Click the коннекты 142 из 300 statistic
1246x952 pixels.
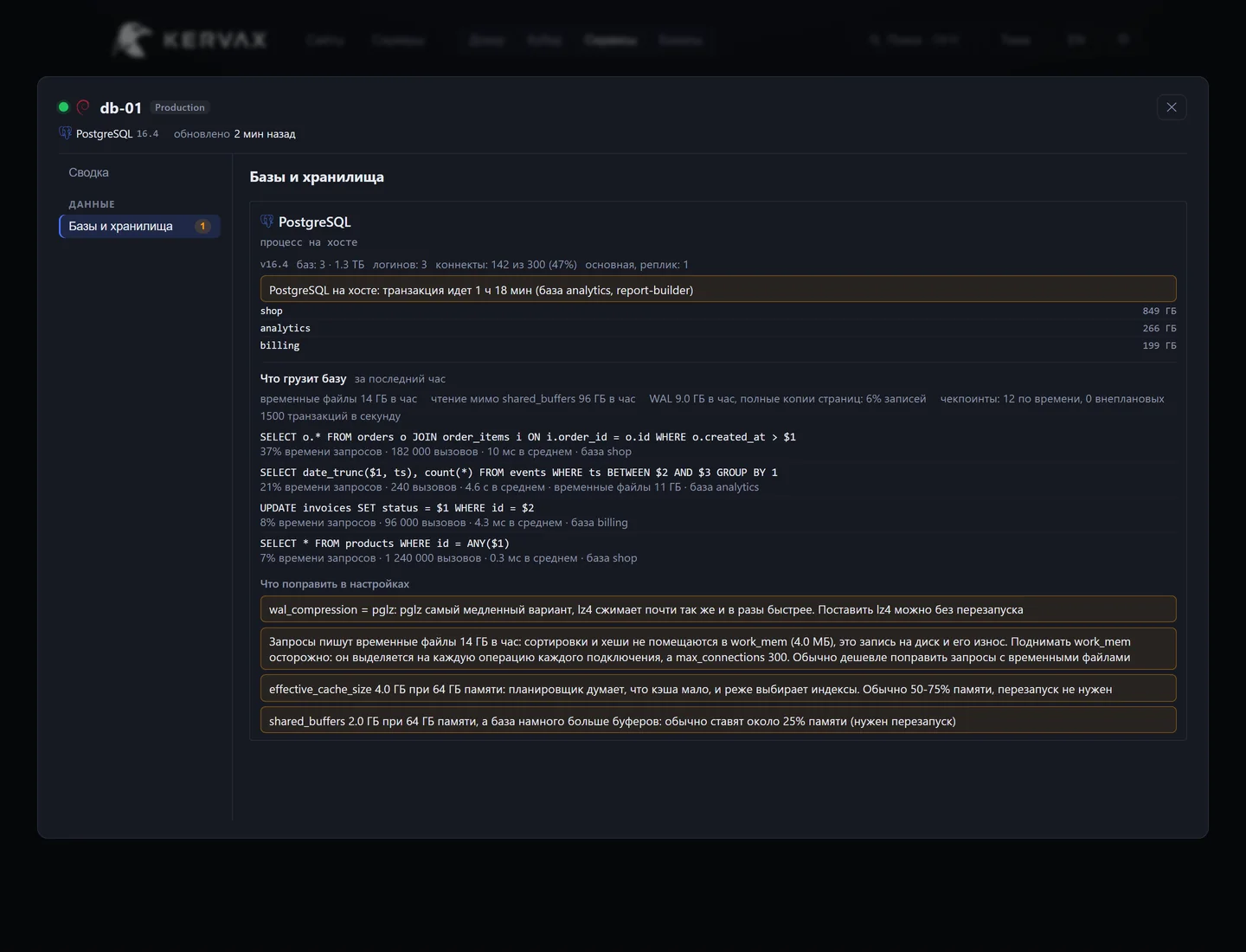click(506, 265)
